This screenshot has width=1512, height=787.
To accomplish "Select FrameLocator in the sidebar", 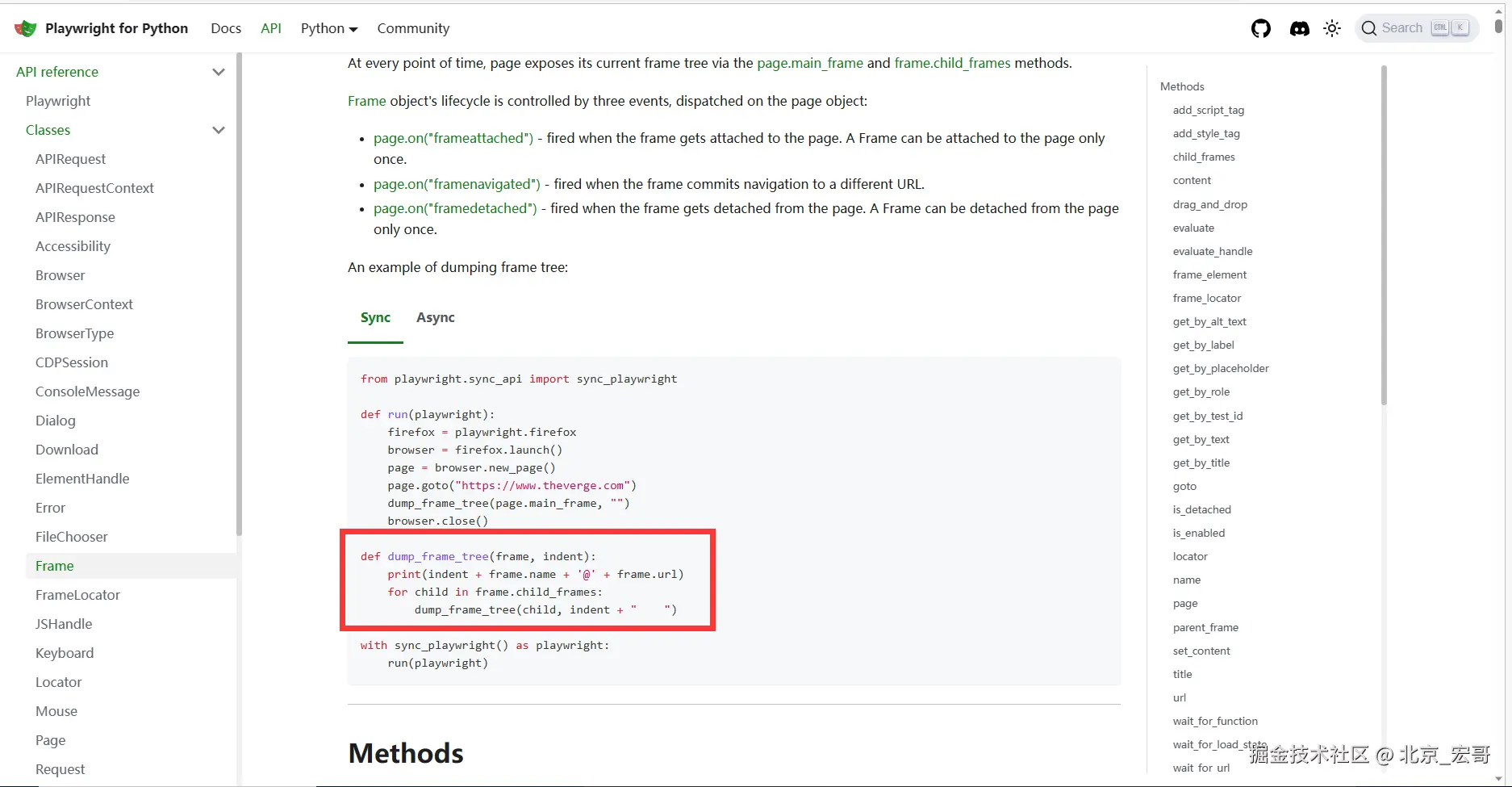I will pos(77,595).
